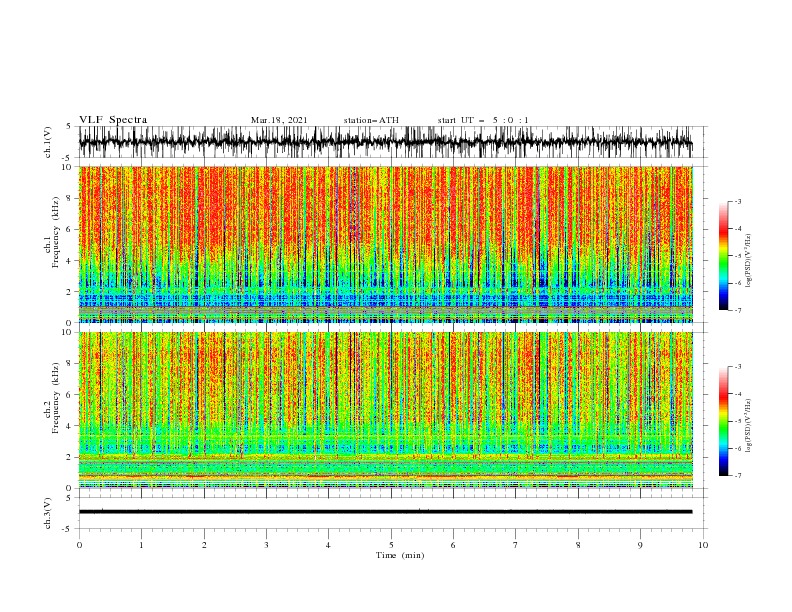This screenshot has height=612, width=792.
Task: Click time axis tick label '1'
Action: [x=141, y=545]
